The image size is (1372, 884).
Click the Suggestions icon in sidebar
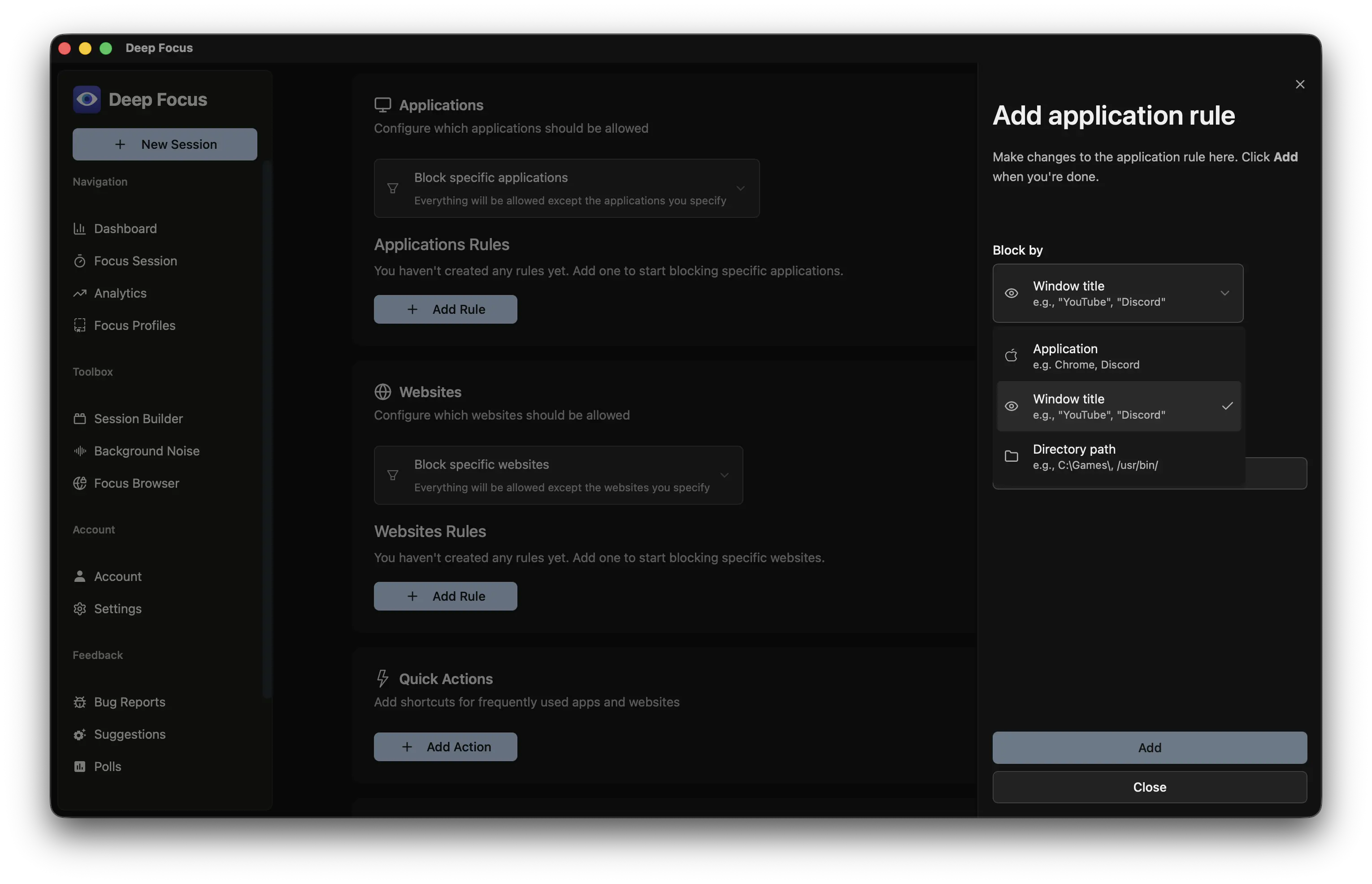(x=79, y=734)
